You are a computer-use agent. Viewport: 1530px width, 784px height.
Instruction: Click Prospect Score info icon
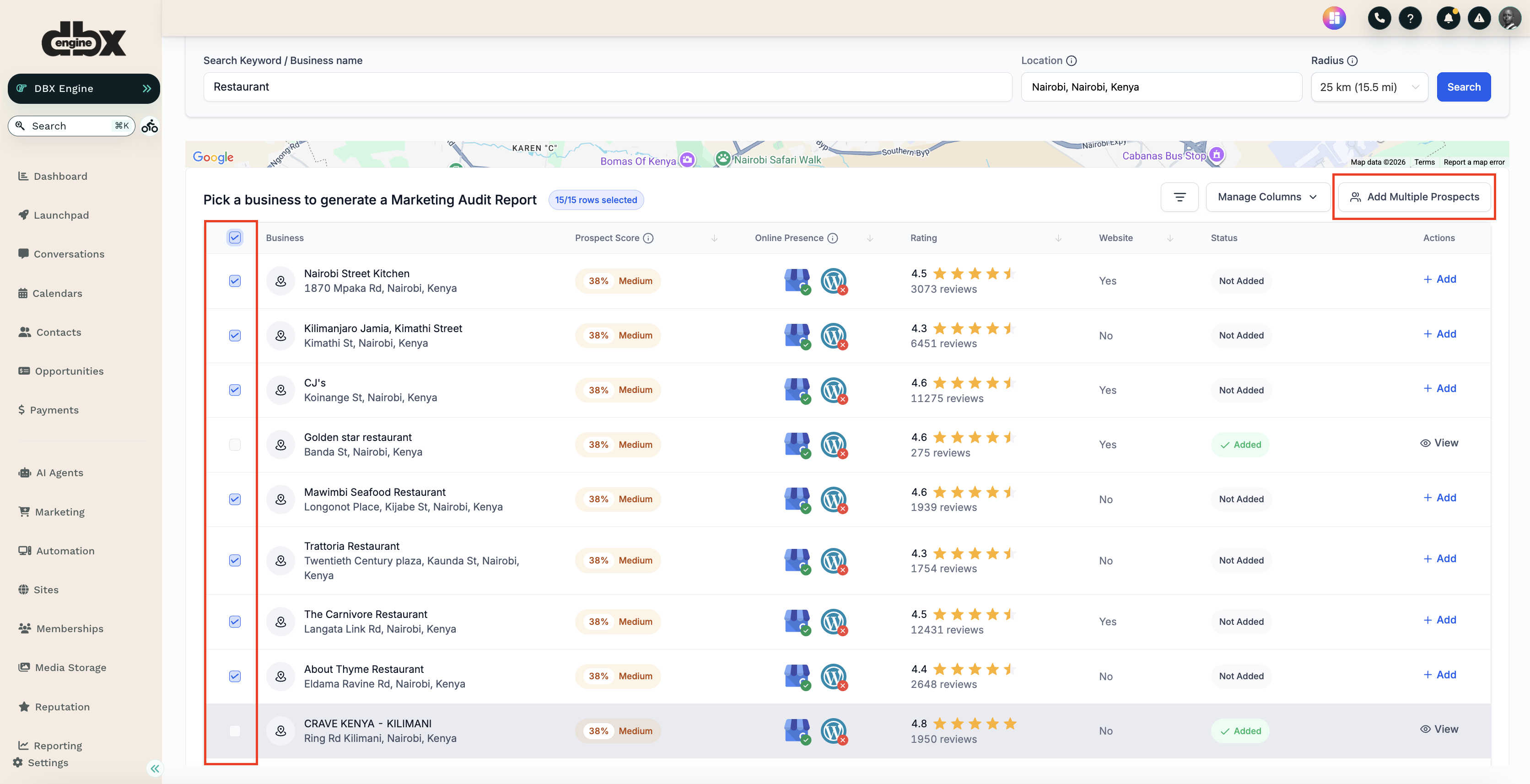(x=649, y=237)
